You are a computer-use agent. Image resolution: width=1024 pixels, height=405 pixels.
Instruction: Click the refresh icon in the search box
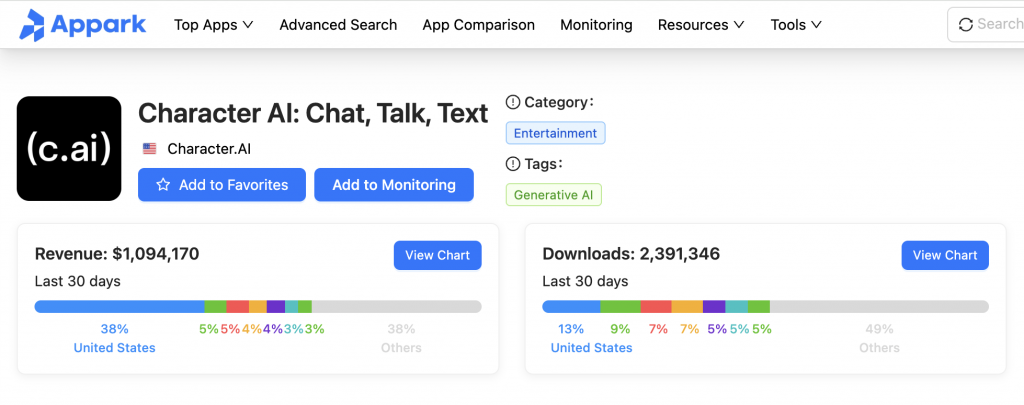tap(965, 25)
